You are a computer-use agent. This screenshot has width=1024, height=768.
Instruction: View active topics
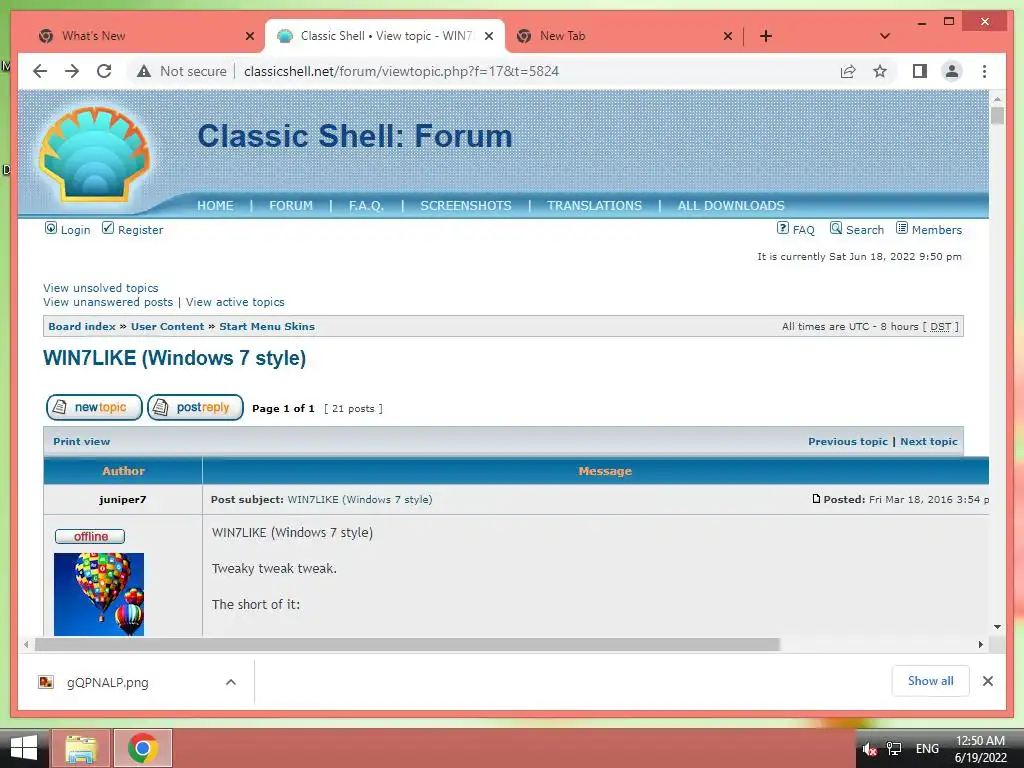point(235,302)
